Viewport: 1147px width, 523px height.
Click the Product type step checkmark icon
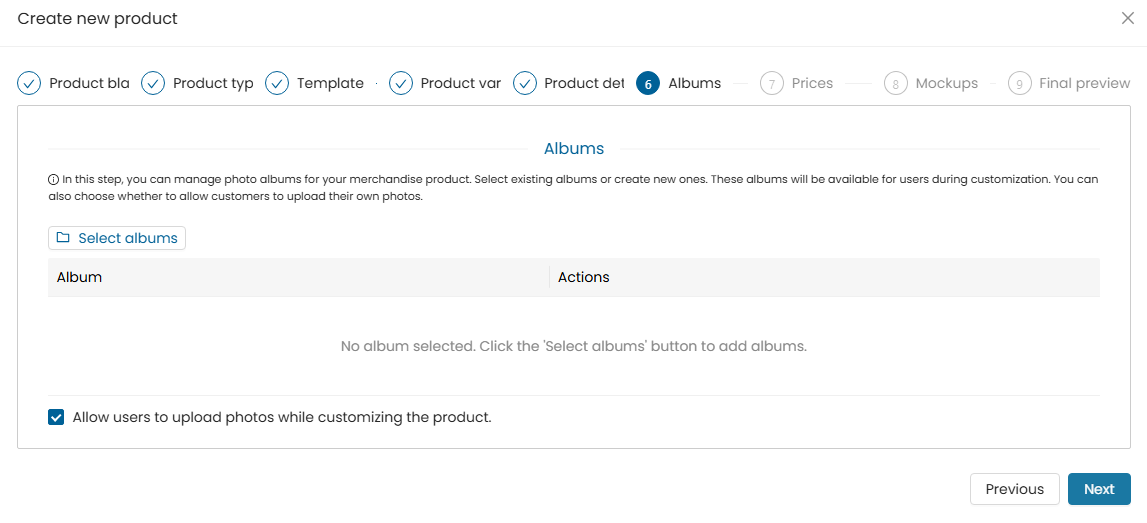click(153, 83)
